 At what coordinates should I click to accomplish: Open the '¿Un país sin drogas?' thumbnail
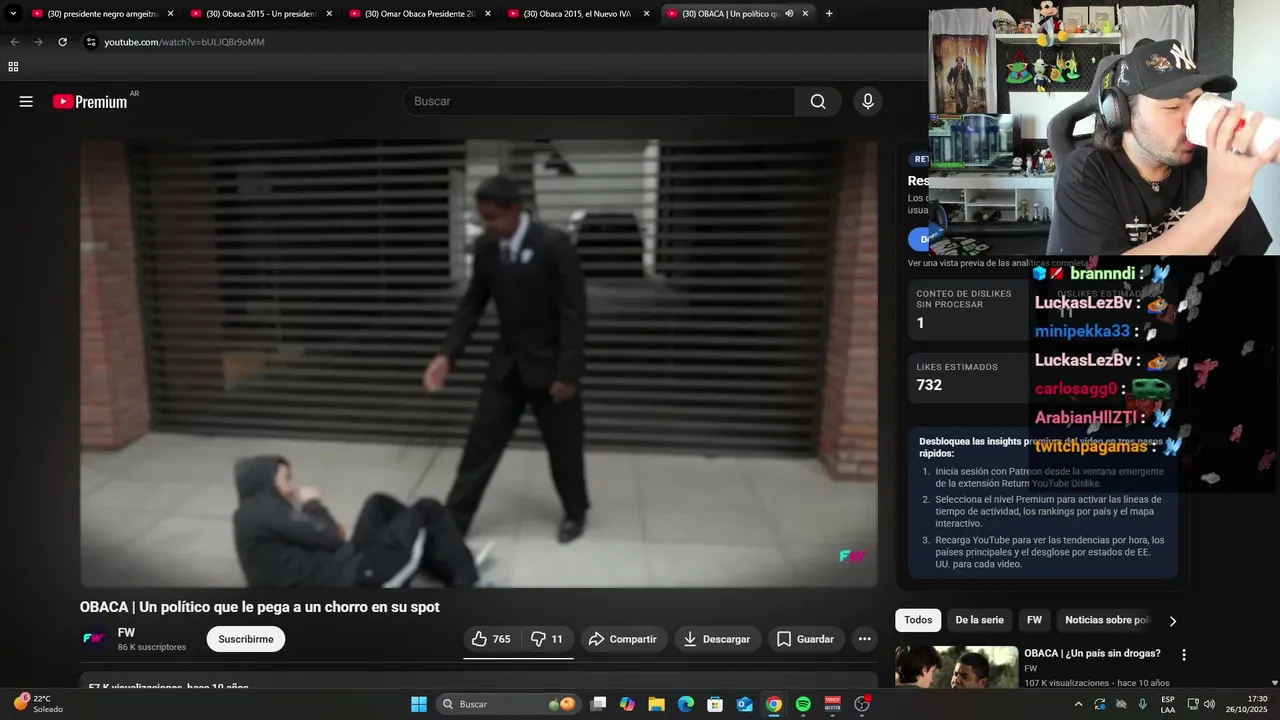click(956, 667)
